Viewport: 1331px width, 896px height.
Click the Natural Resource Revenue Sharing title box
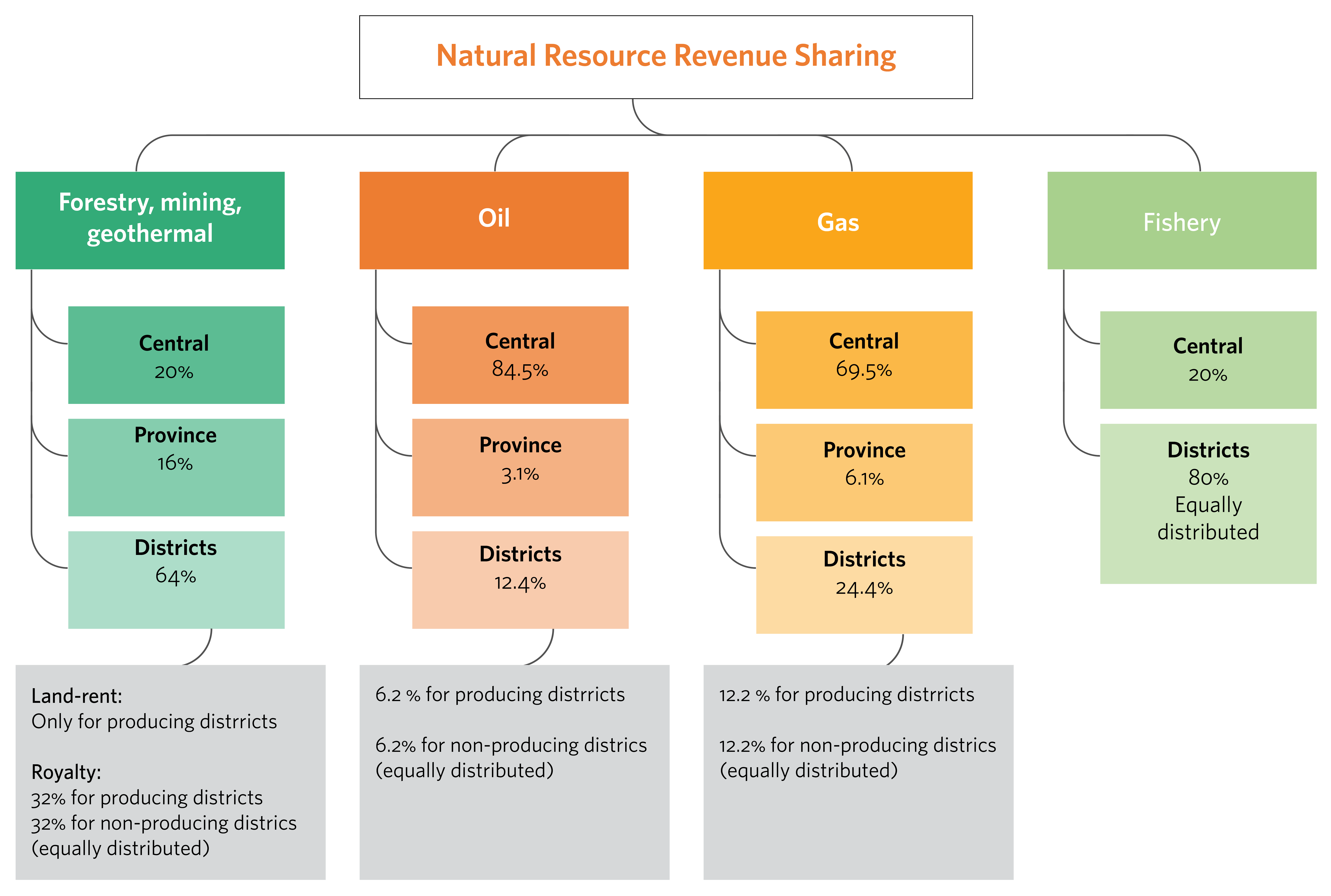click(666, 57)
